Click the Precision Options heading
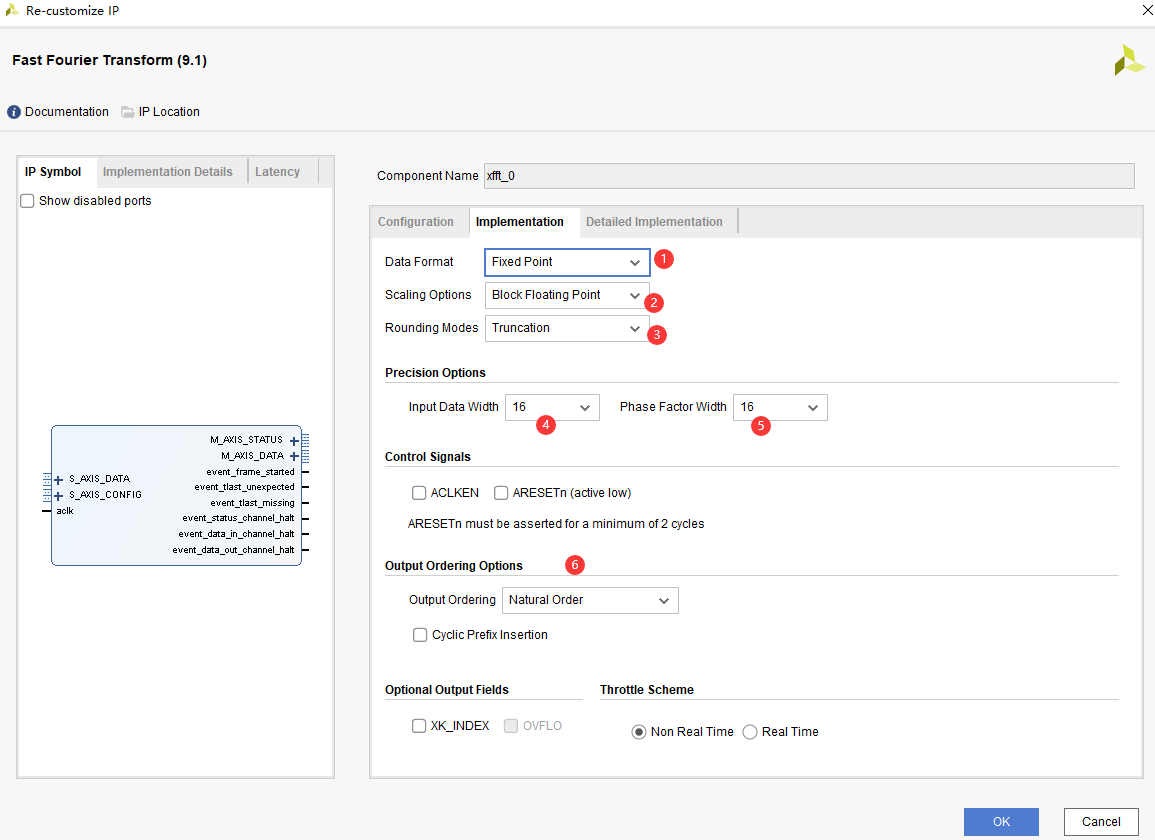 click(x=435, y=373)
